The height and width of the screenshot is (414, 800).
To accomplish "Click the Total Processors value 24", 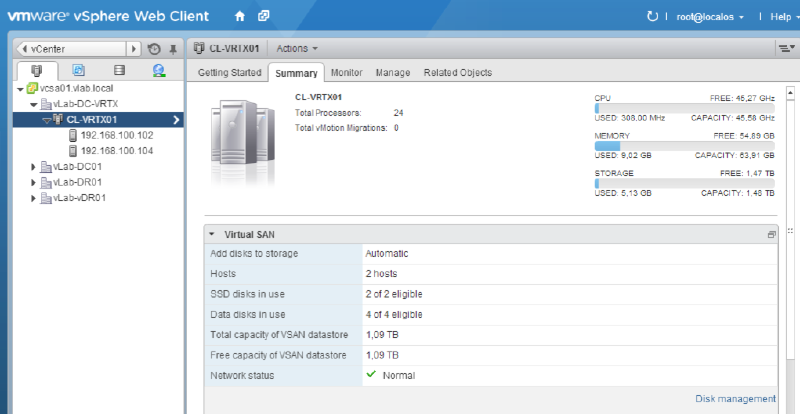I will (398, 113).
